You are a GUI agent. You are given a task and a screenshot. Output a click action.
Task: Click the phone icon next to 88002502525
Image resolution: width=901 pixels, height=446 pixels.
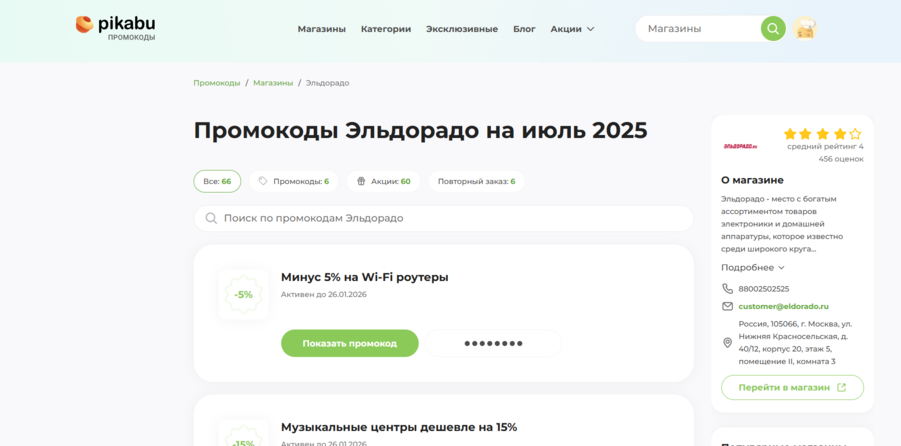pos(727,289)
